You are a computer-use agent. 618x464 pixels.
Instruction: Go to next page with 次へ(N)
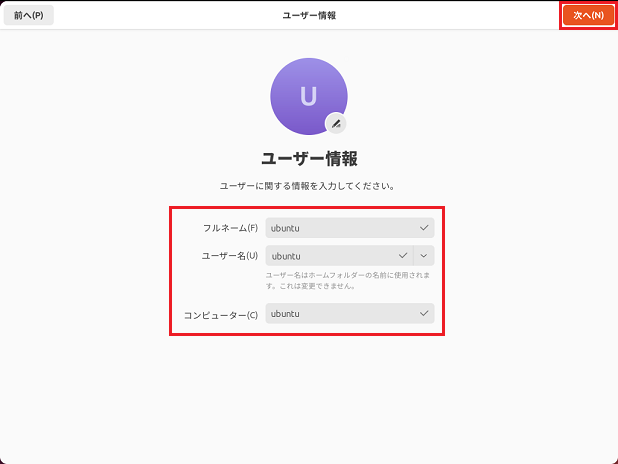tap(587, 16)
